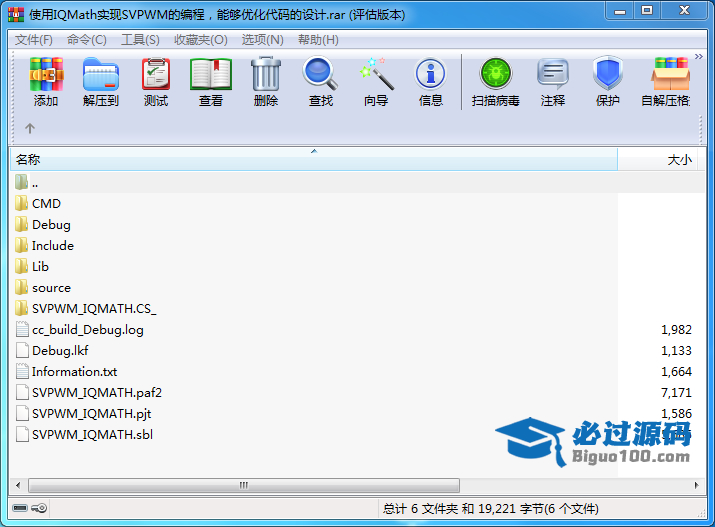Expand toolbar overflow chevron
This screenshot has height=527, width=715.
698,57
